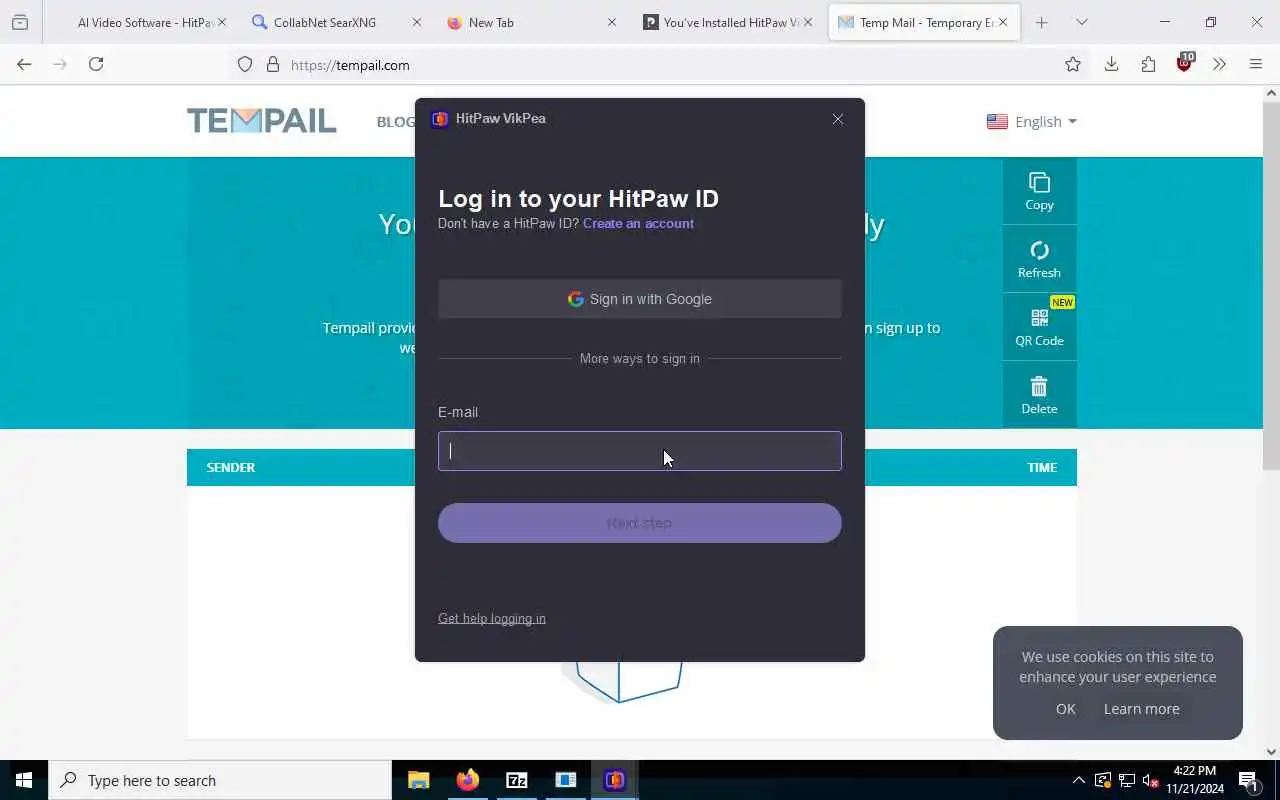Viewport: 1280px width, 800px height.
Task: Open the Windows Start menu
Action: pyautogui.click(x=24, y=780)
